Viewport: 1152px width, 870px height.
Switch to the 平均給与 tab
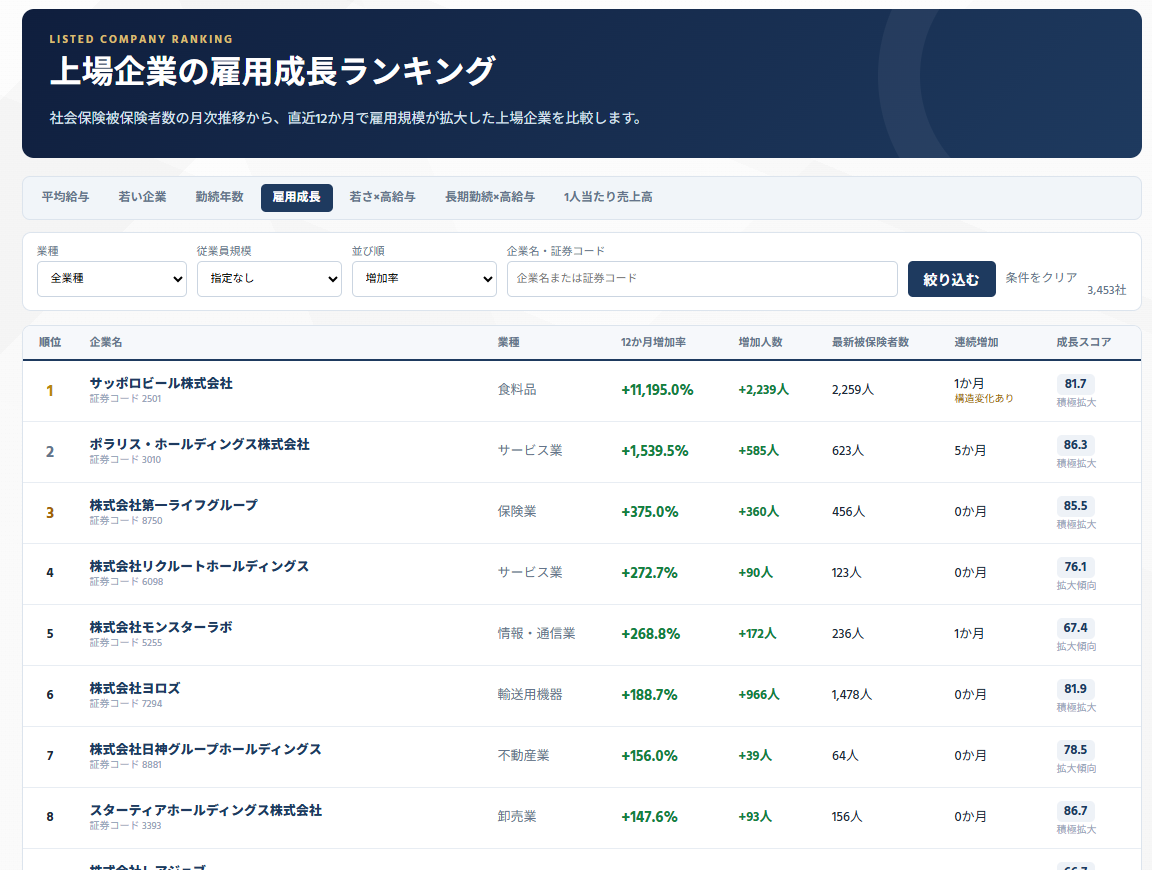tap(65, 197)
